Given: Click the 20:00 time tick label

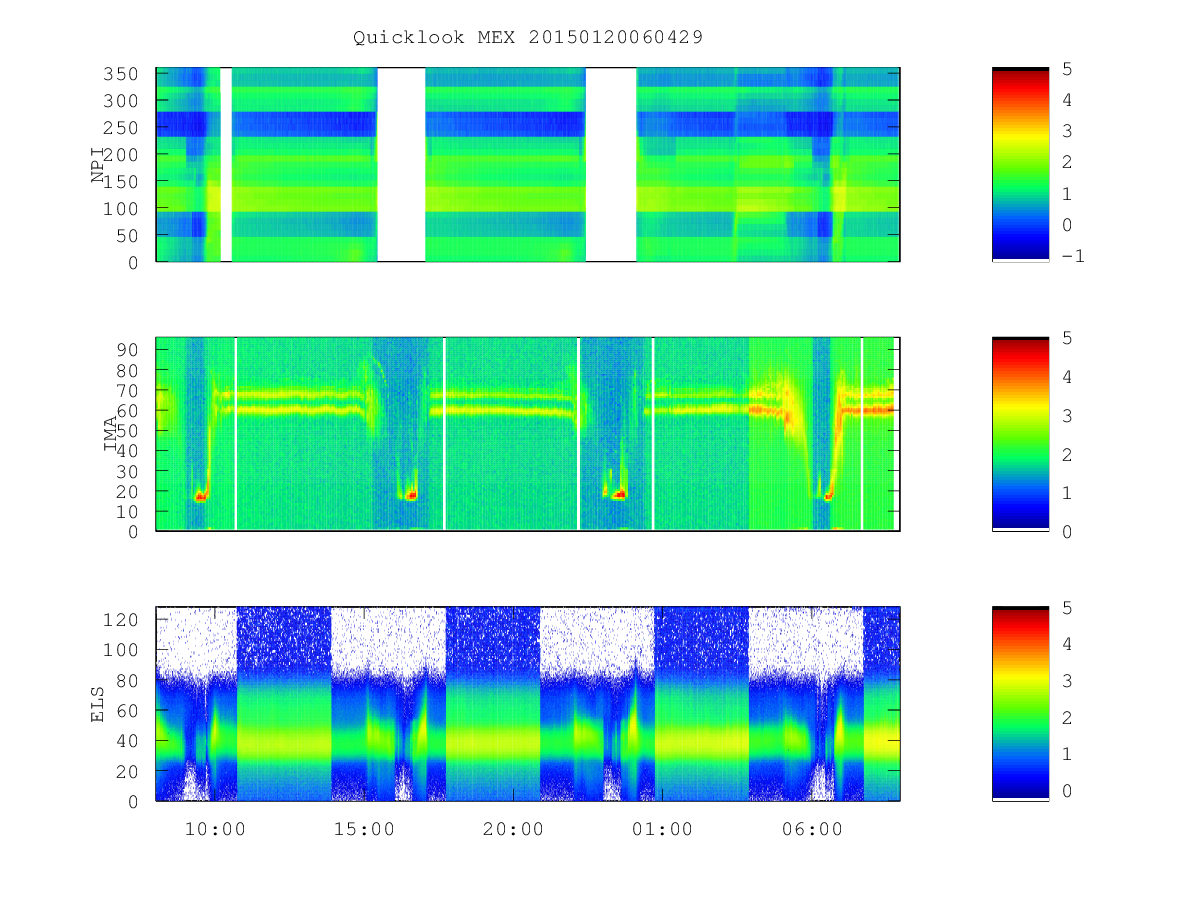Looking at the screenshot, I should [513, 829].
